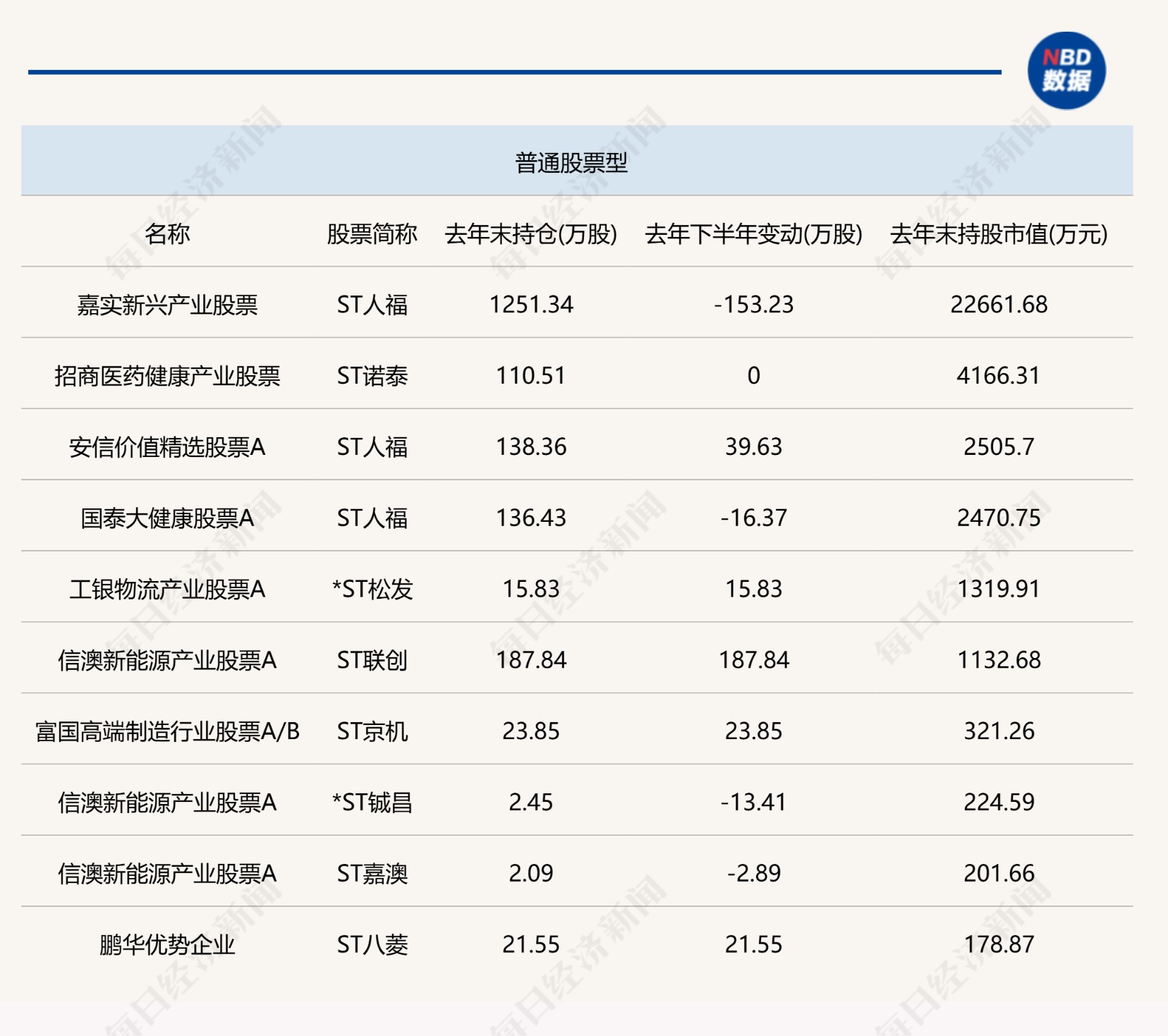Select the 22661.68 market value cell

(999, 305)
